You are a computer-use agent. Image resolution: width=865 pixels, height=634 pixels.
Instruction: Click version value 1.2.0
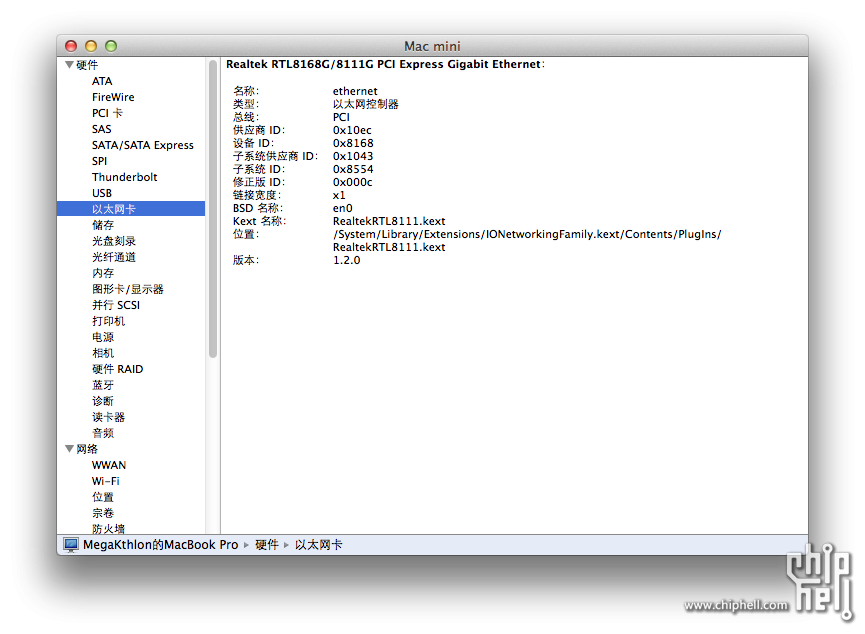(346, 260)
